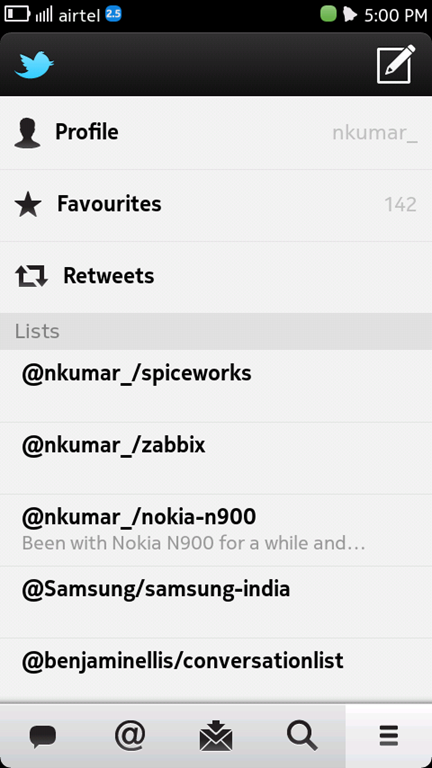Click the Twitter bird logo
This screenshot has height=768, width=432.
click(x=34, y=65)
